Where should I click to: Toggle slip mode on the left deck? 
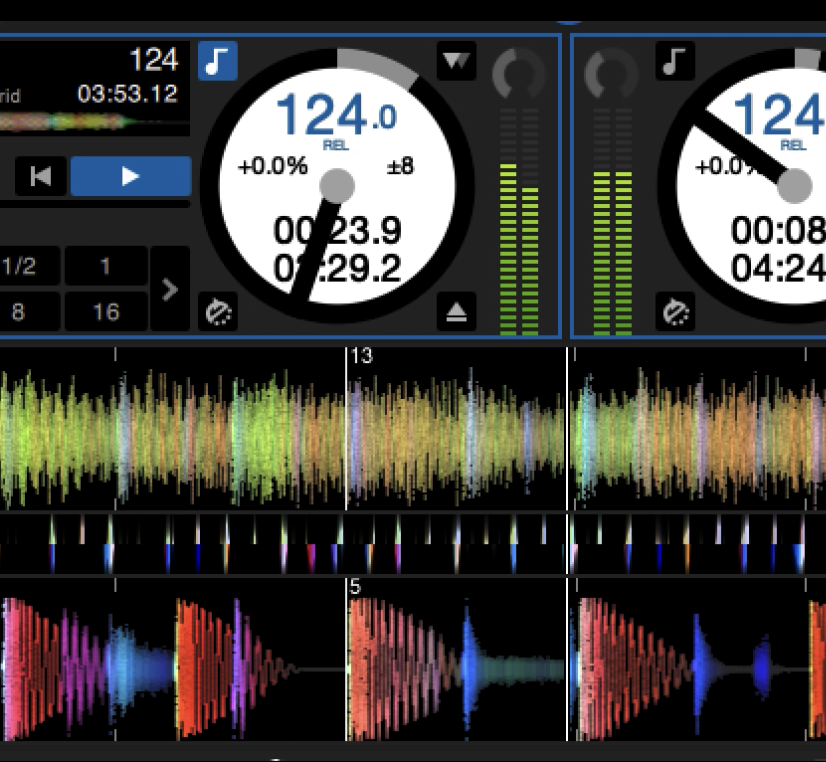[x=218, y=312]
